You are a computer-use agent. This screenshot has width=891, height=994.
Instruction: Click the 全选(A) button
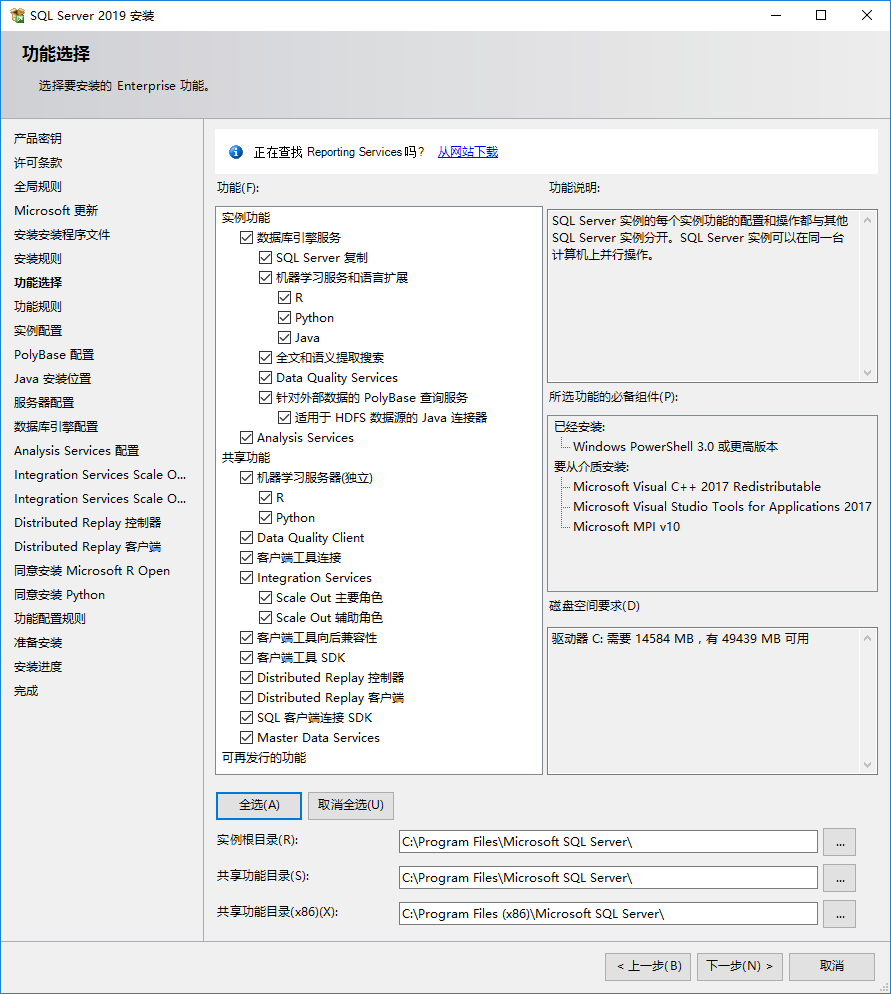coord(259,805)
